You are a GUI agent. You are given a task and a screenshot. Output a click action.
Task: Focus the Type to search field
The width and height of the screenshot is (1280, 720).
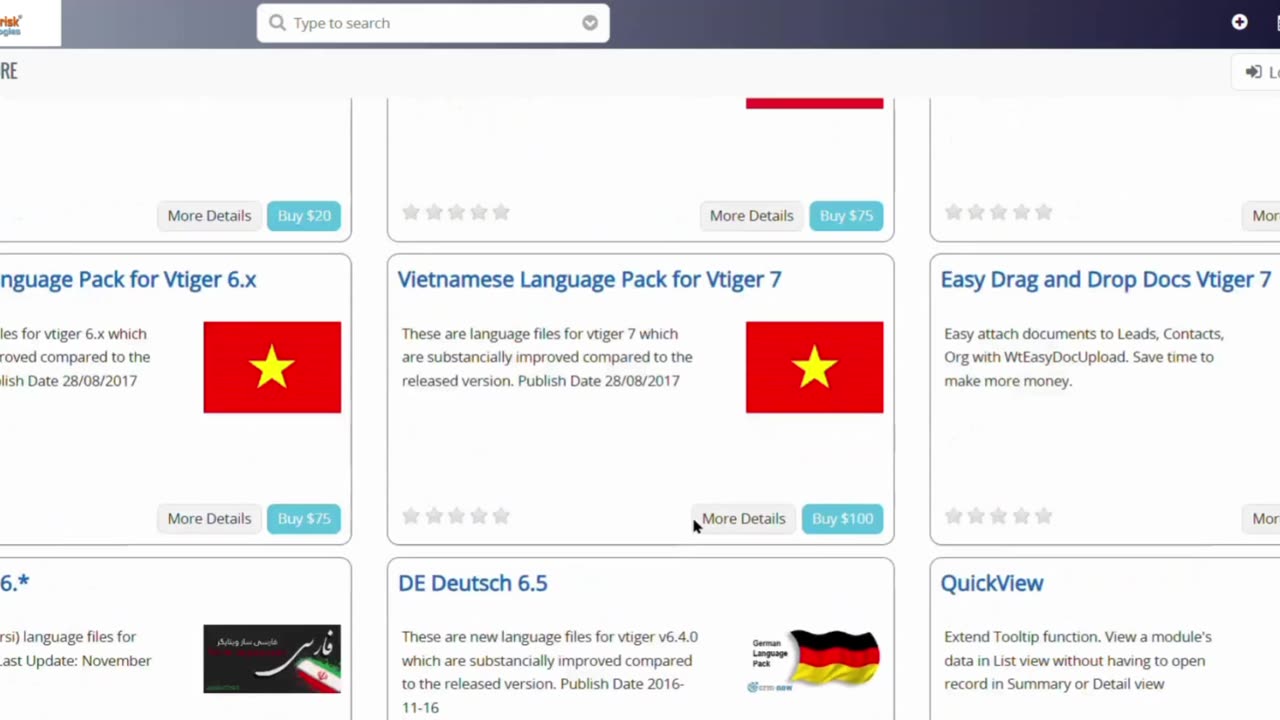pos(433,23)
